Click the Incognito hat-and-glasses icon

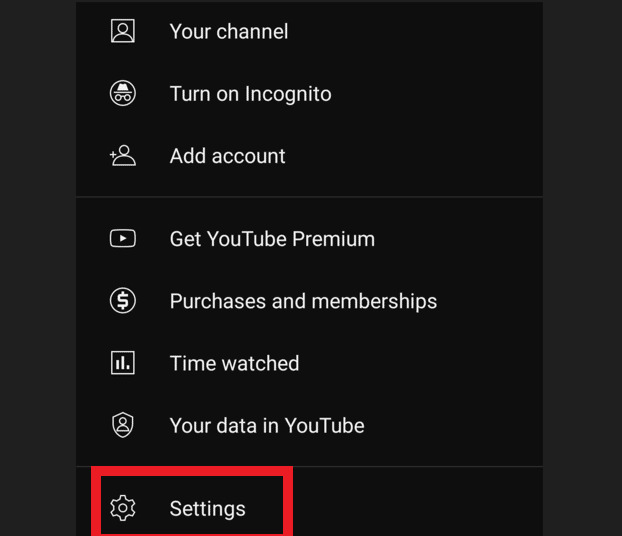coord(123,93)
